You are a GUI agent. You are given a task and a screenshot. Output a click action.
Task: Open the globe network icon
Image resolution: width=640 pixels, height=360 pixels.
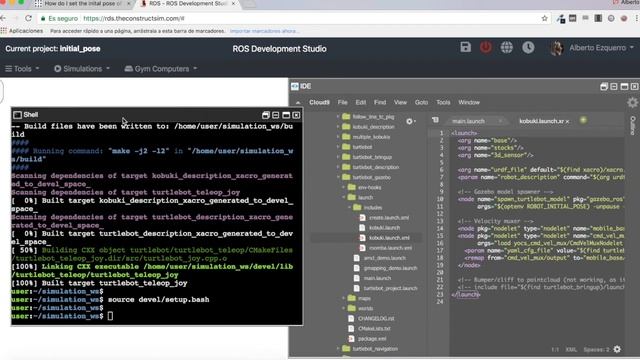507,47
